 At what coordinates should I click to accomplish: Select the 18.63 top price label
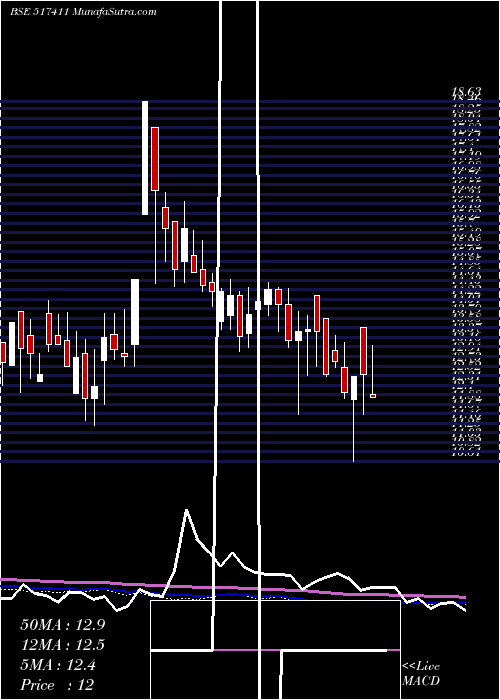point(467,94)
